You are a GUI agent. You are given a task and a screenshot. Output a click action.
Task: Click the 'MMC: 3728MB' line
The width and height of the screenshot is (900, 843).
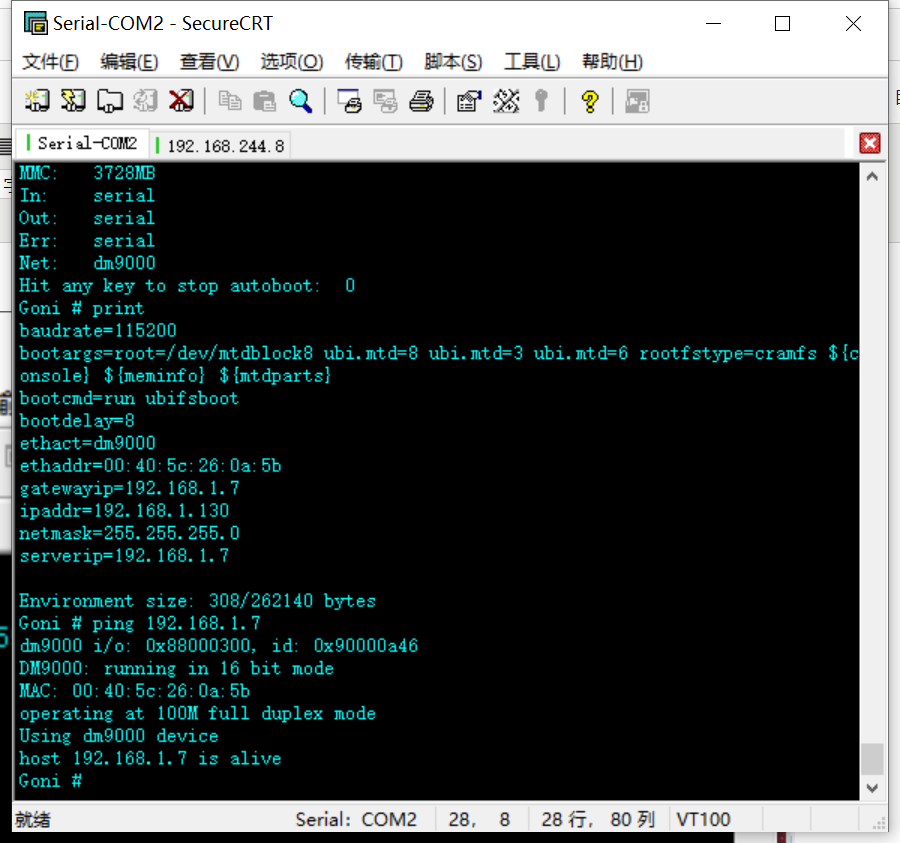[x=87, y=173]
